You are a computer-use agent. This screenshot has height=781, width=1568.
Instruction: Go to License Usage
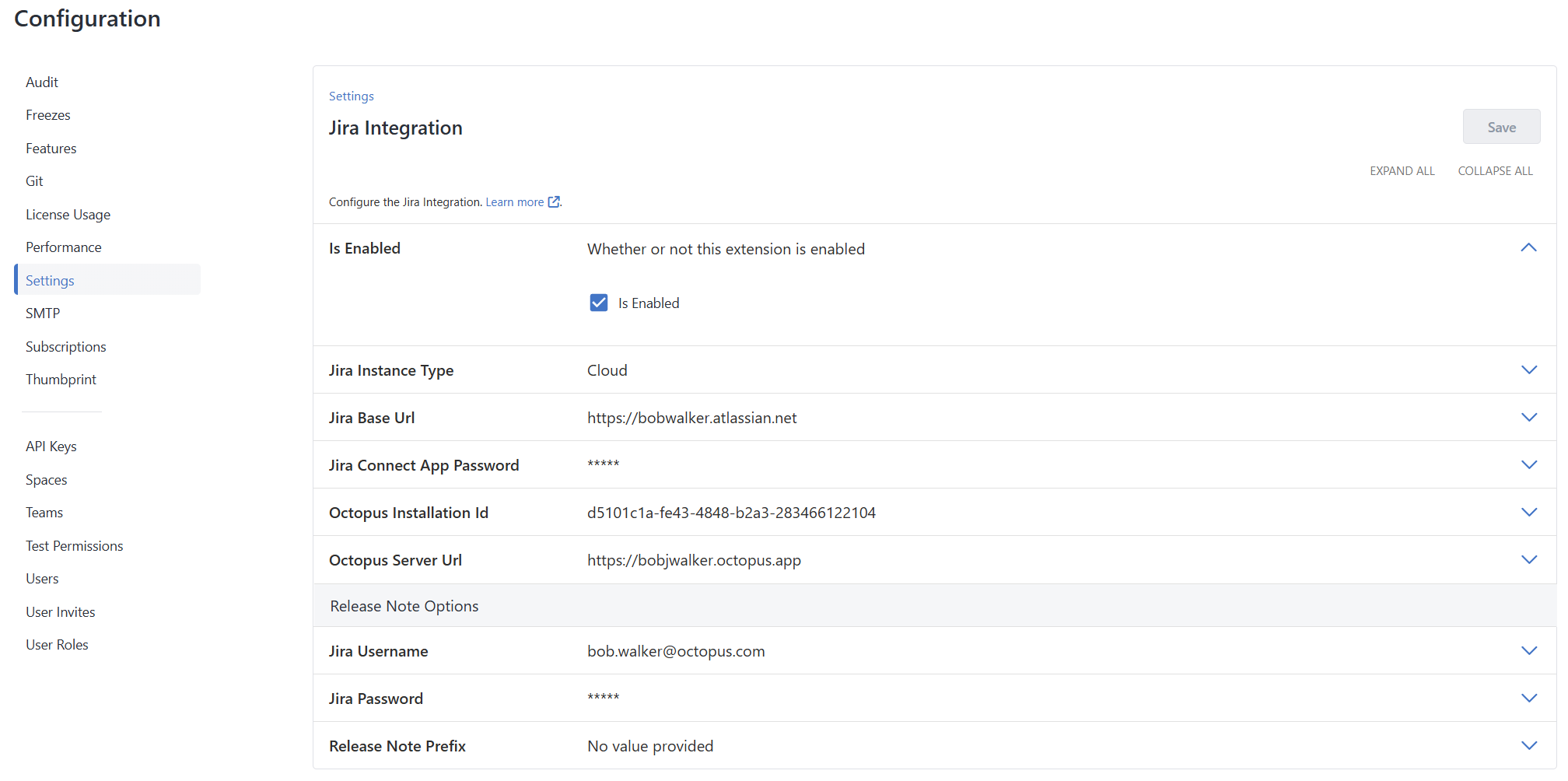click(x=68, y=214)
